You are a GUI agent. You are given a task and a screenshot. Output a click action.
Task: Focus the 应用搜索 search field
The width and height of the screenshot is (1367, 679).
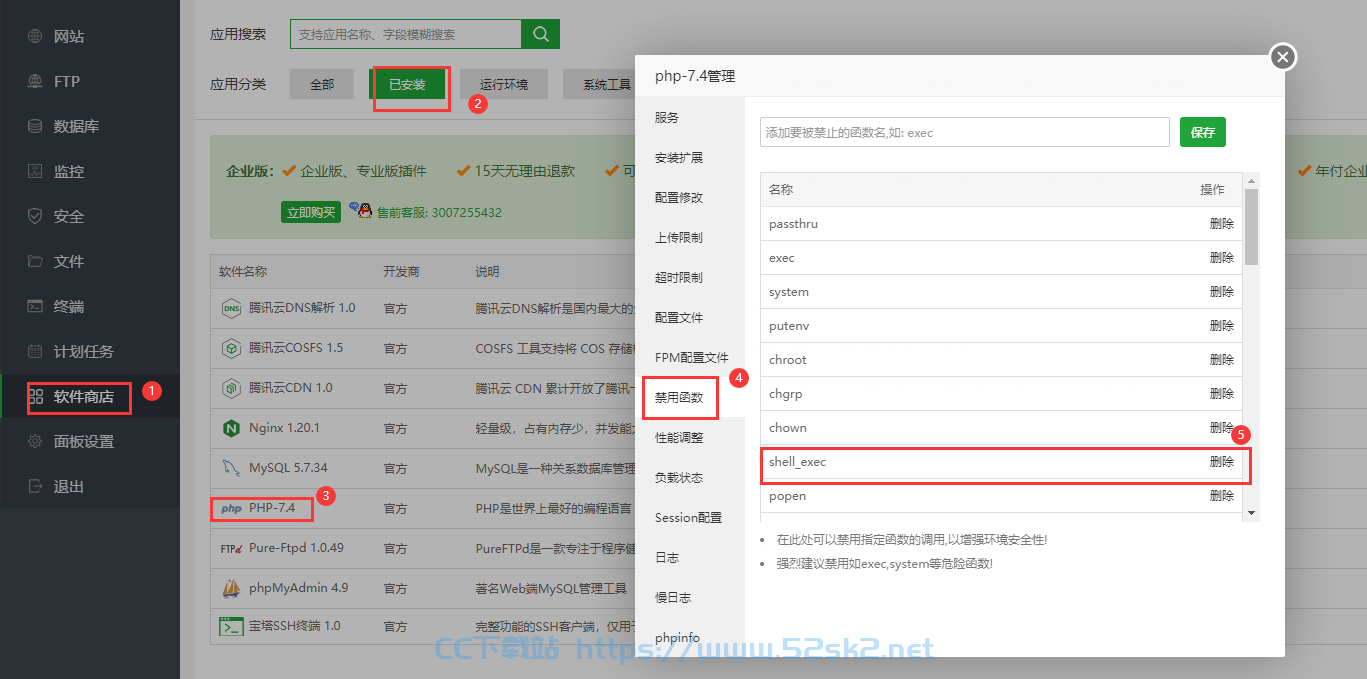(406, 34)
